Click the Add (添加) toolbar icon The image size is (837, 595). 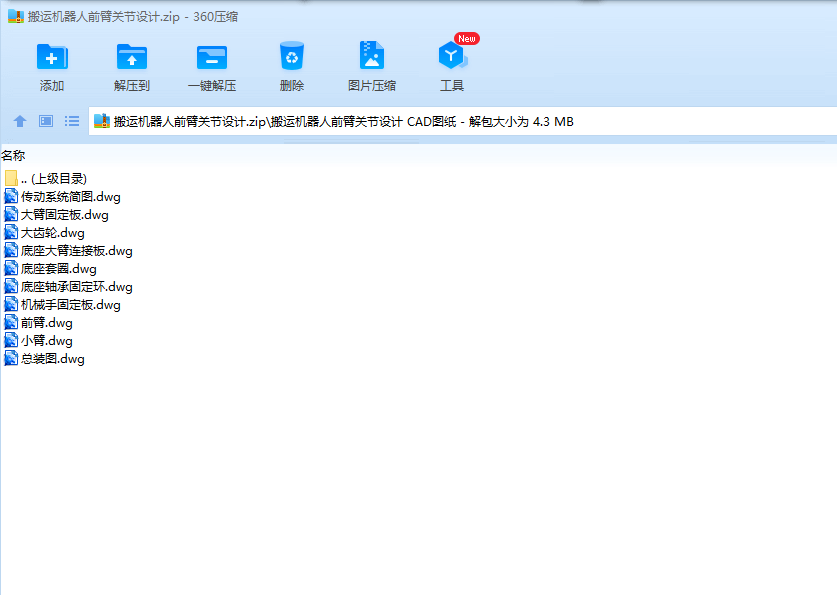(x=52, y=57)
